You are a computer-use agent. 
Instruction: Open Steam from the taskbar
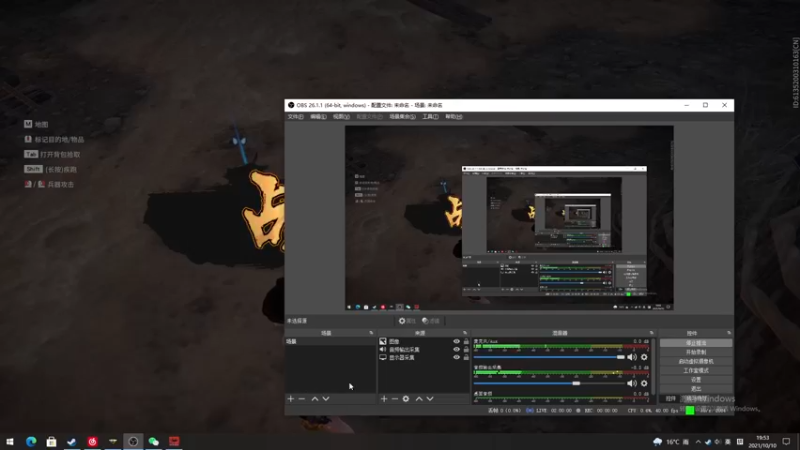(x=71, y=441)
